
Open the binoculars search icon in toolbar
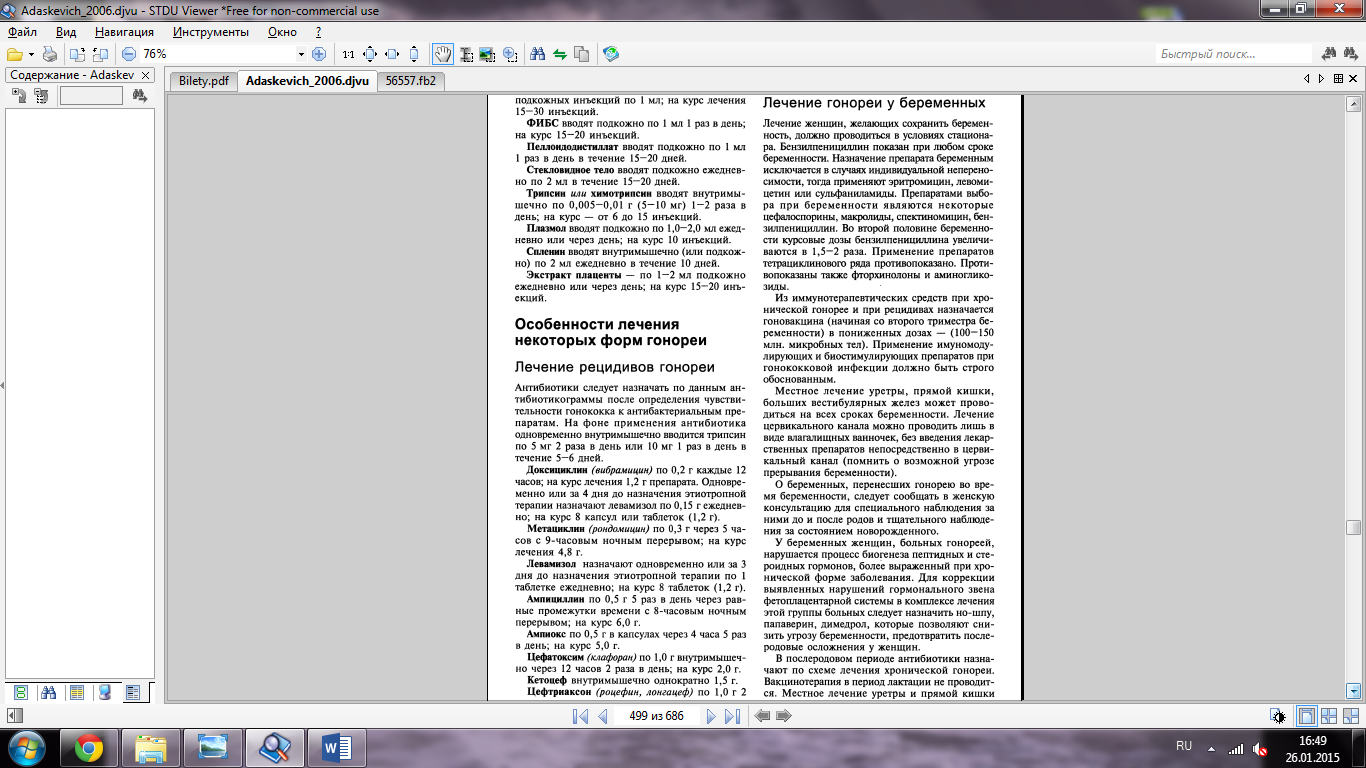[538, 54]
